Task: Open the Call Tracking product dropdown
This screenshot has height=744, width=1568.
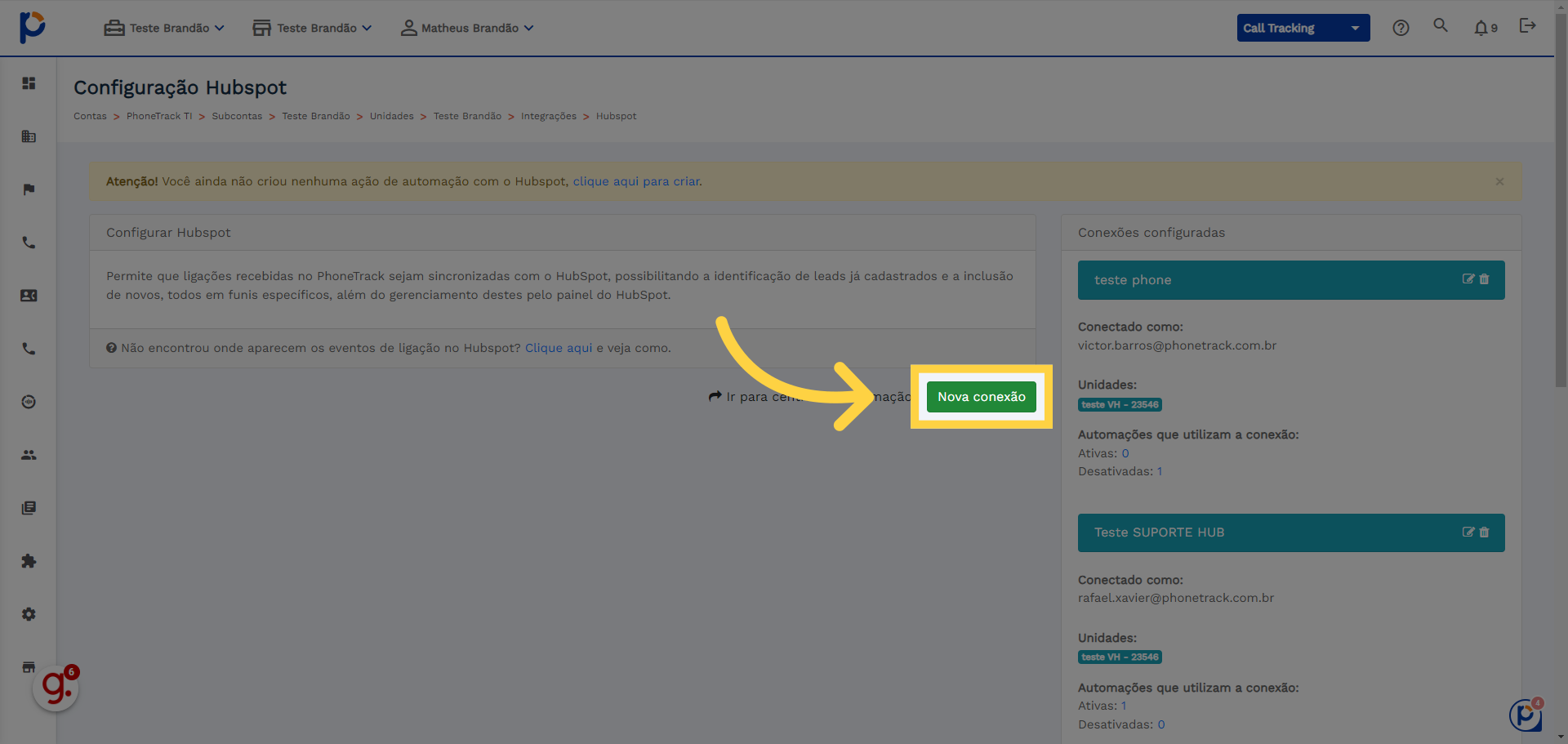Action: click(x=1303, y=28)
